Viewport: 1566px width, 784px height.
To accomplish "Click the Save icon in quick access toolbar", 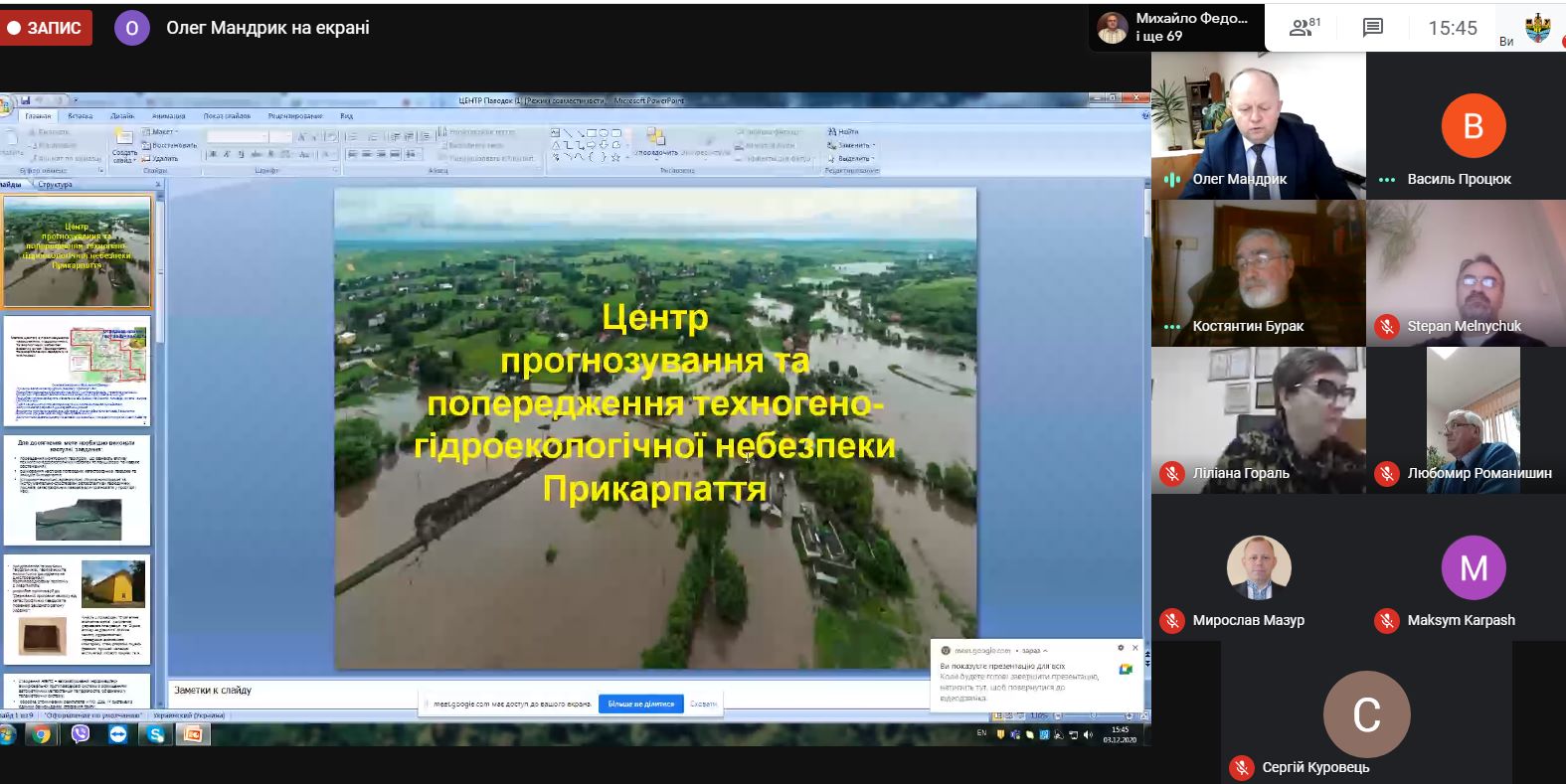I will (25, 100).
